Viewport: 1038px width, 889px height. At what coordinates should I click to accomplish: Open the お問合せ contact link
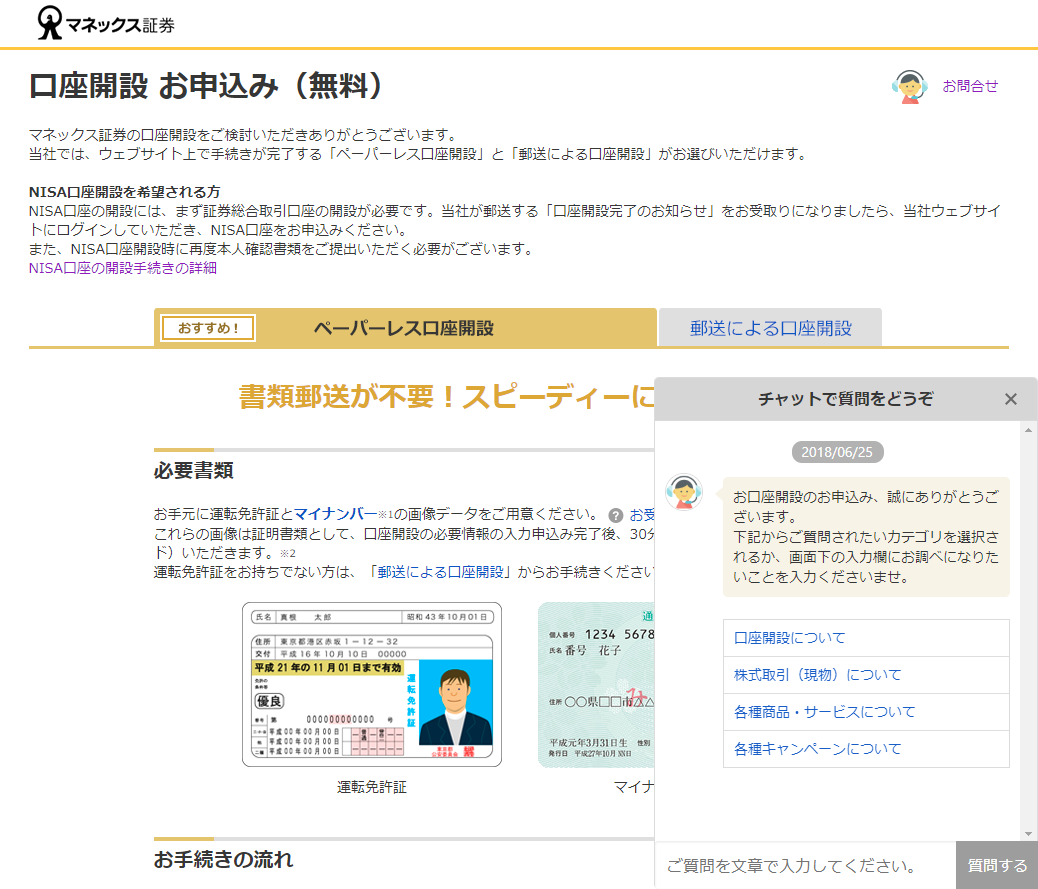pos(970,86)
